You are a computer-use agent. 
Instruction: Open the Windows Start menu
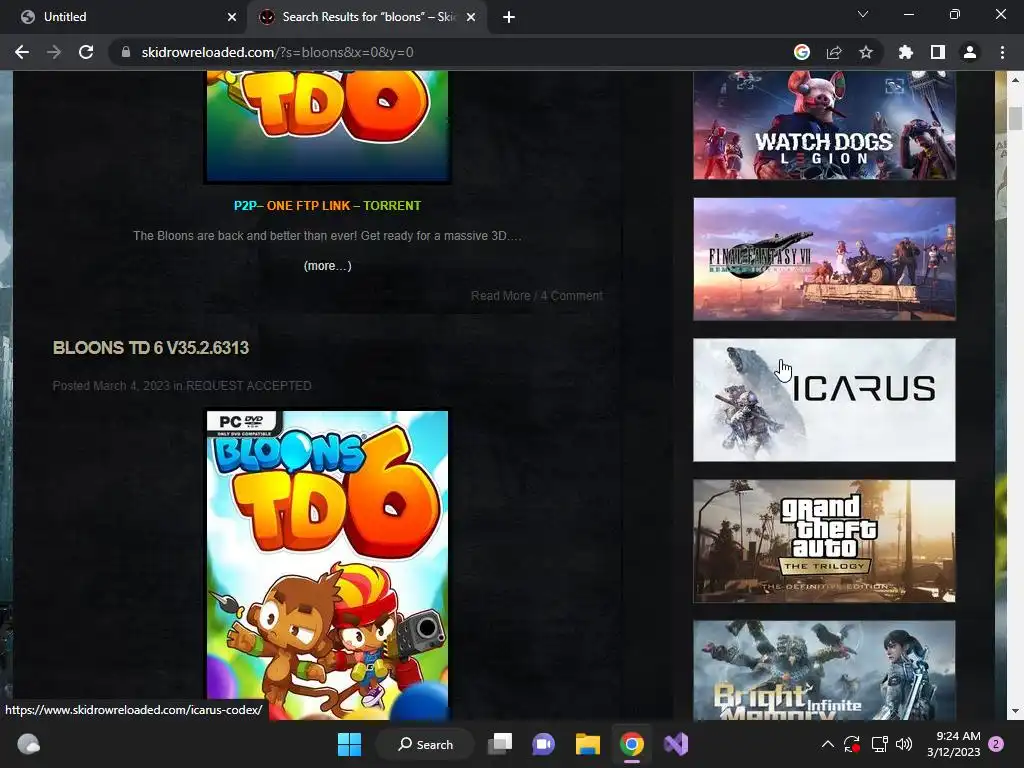tap(349, 744)
